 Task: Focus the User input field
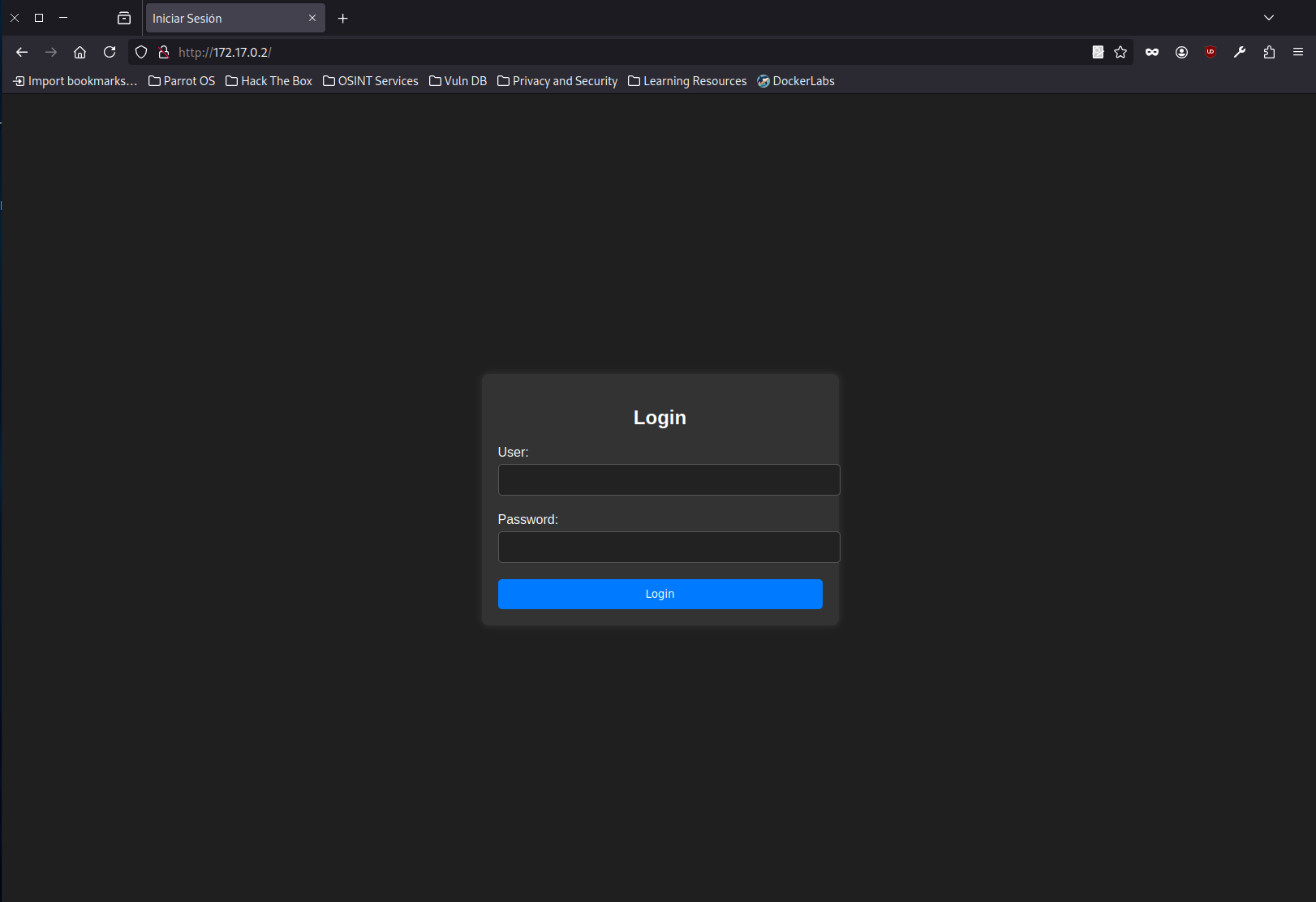click(x=669, y=479)
